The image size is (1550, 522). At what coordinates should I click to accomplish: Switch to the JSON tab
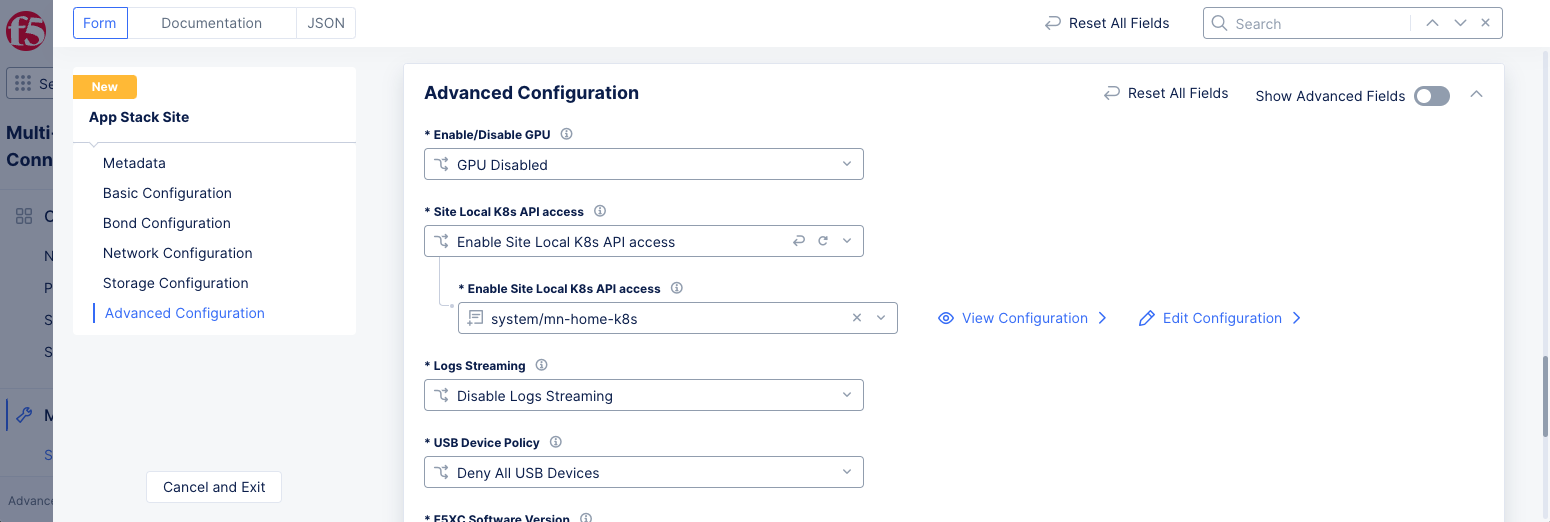[326, 23]
